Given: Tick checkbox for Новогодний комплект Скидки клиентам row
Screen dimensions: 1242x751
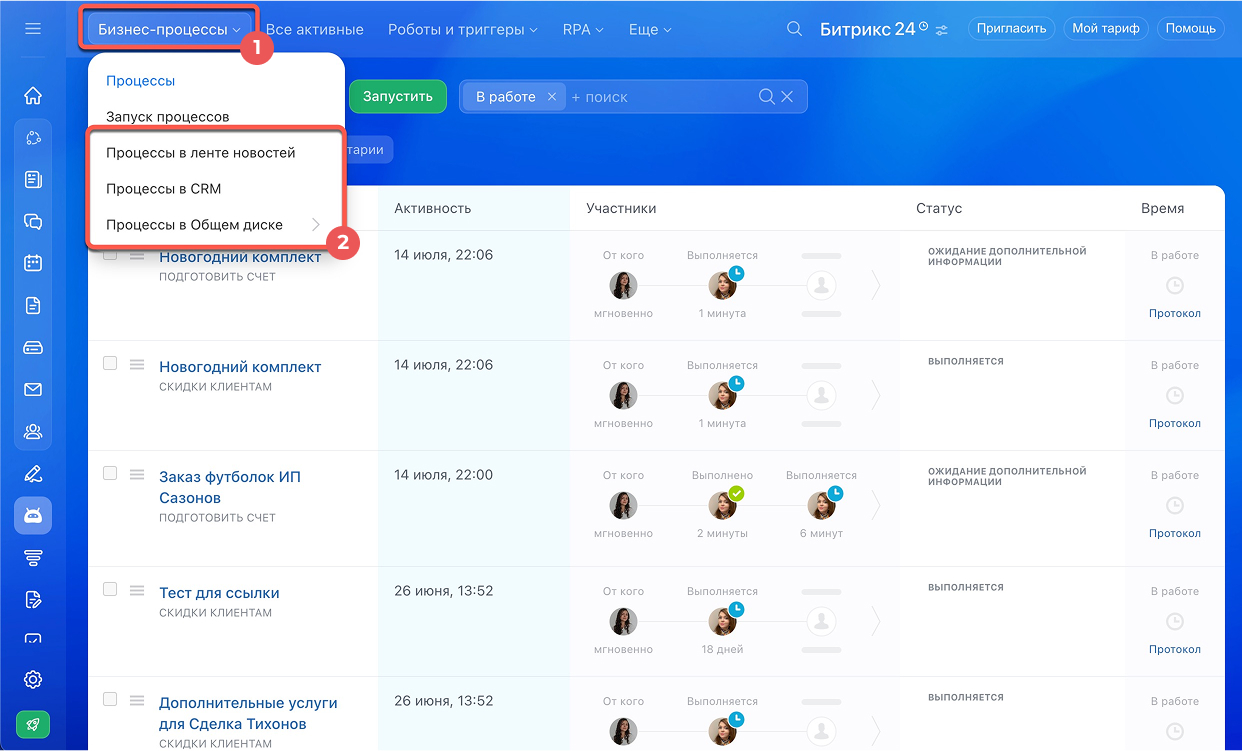Looking at the screenshot, I should point(110,364).
